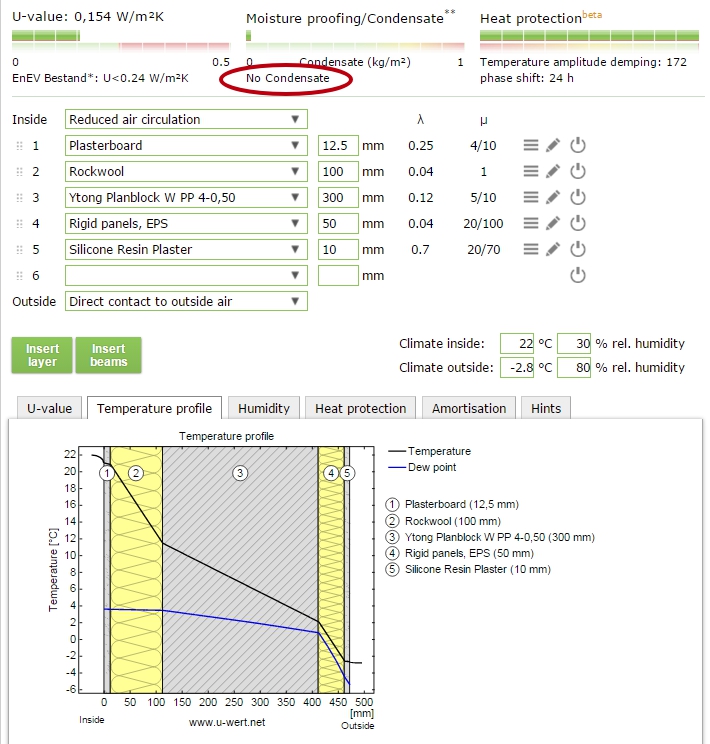This screenshot has height=744, width=710.
Task: Click the Silicone Resin Plaster thickness field 10
Action: click(338, 250)
